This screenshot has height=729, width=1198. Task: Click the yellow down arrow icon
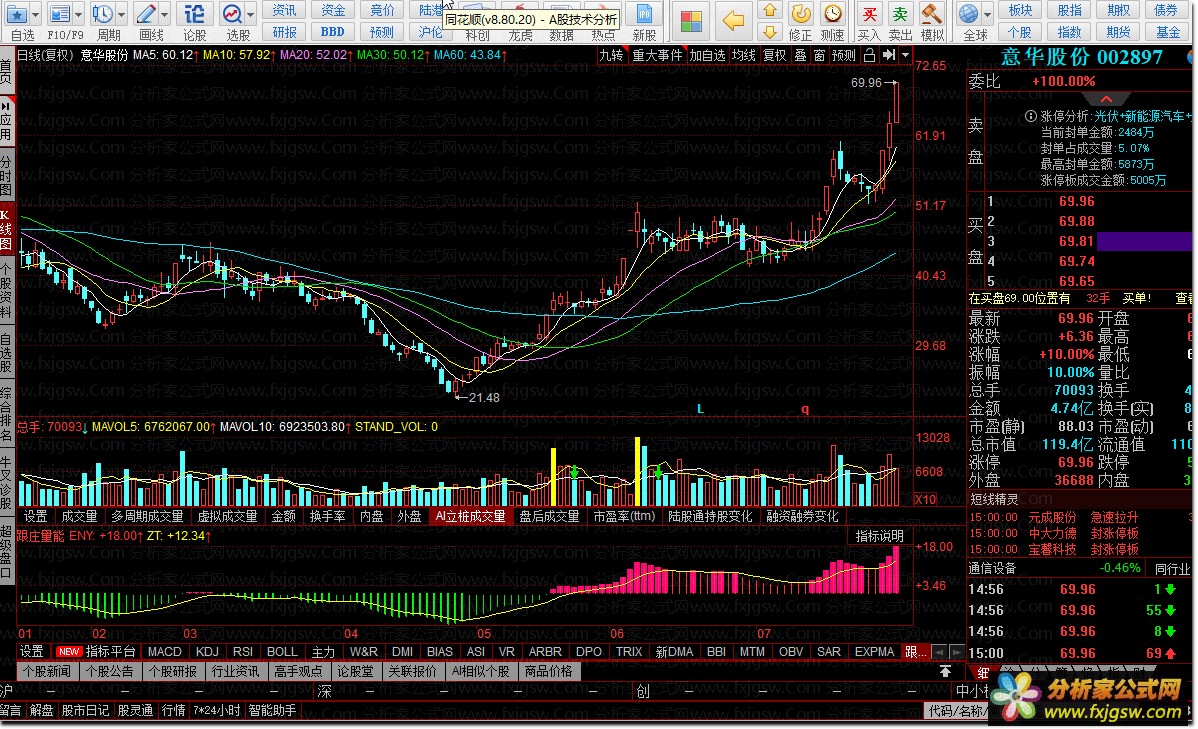pos(770,32)
